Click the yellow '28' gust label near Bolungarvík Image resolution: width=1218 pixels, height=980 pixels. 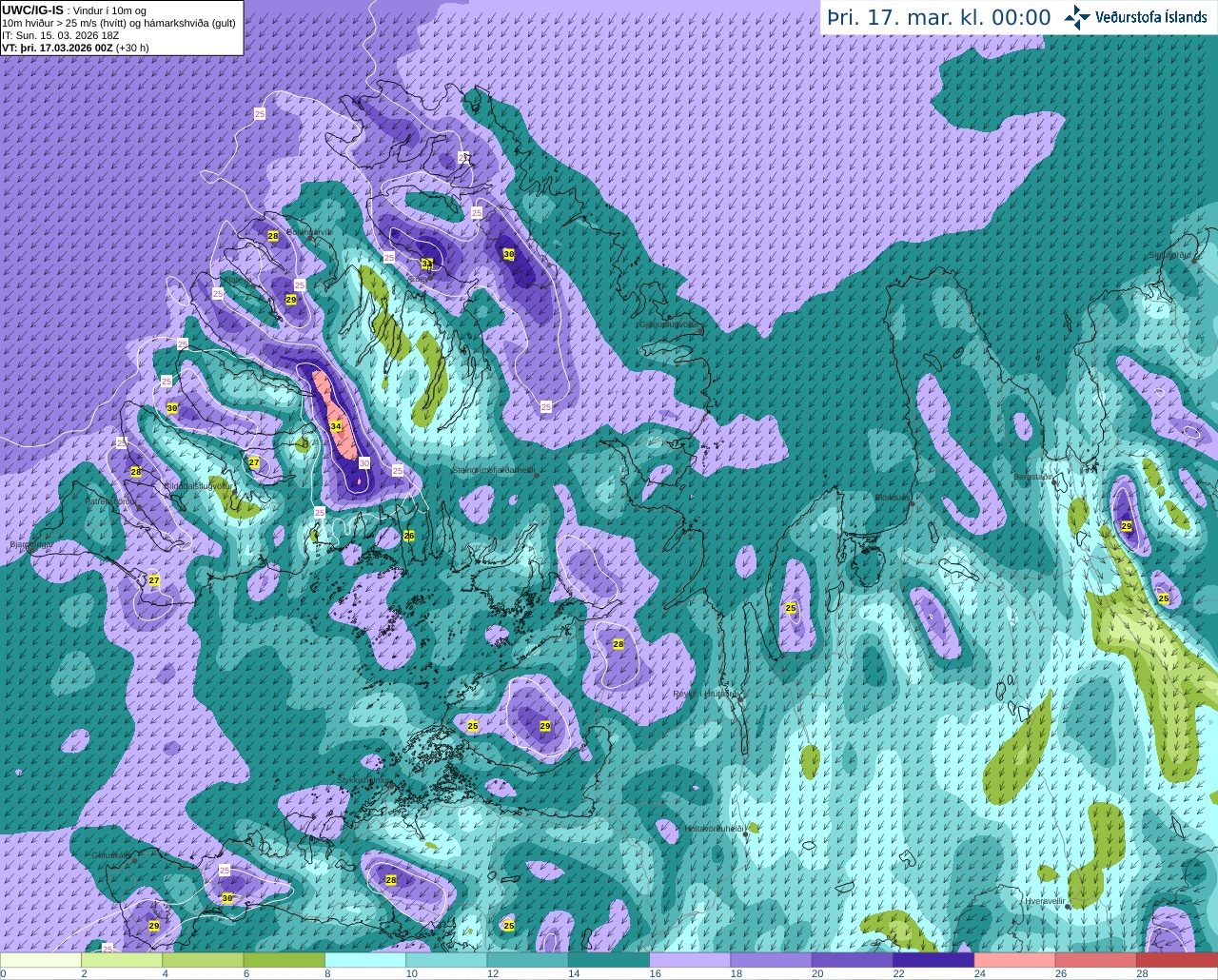pos(273,236)
